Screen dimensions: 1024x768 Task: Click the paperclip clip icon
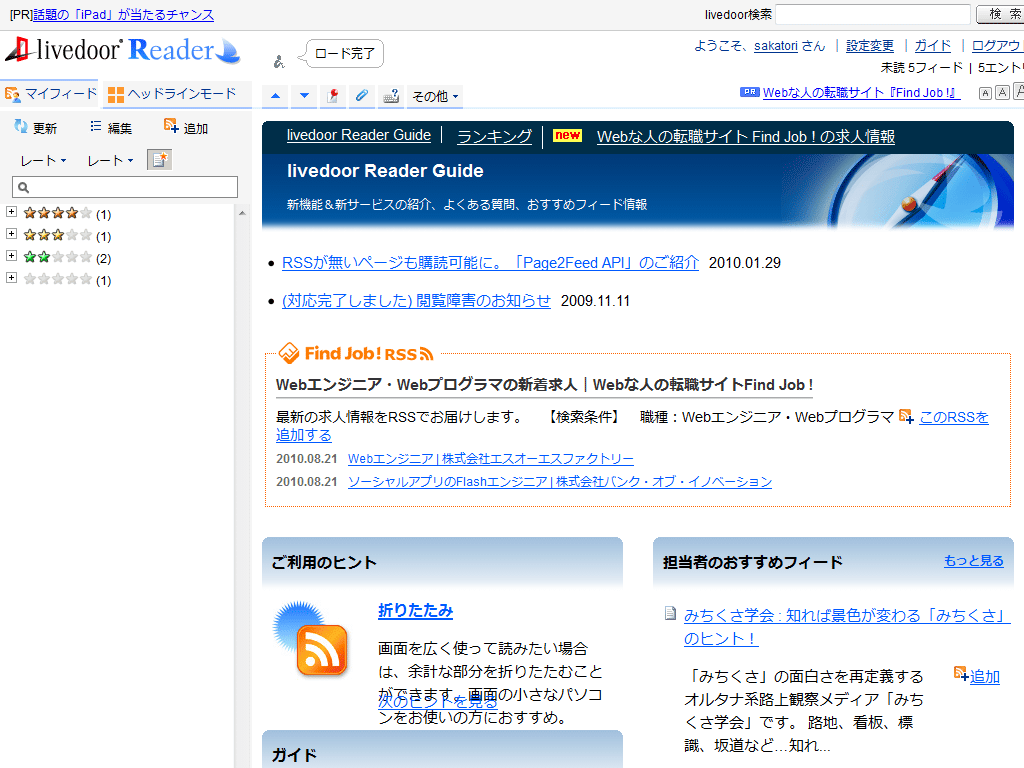pyautogui.click(x=362, y=96)
